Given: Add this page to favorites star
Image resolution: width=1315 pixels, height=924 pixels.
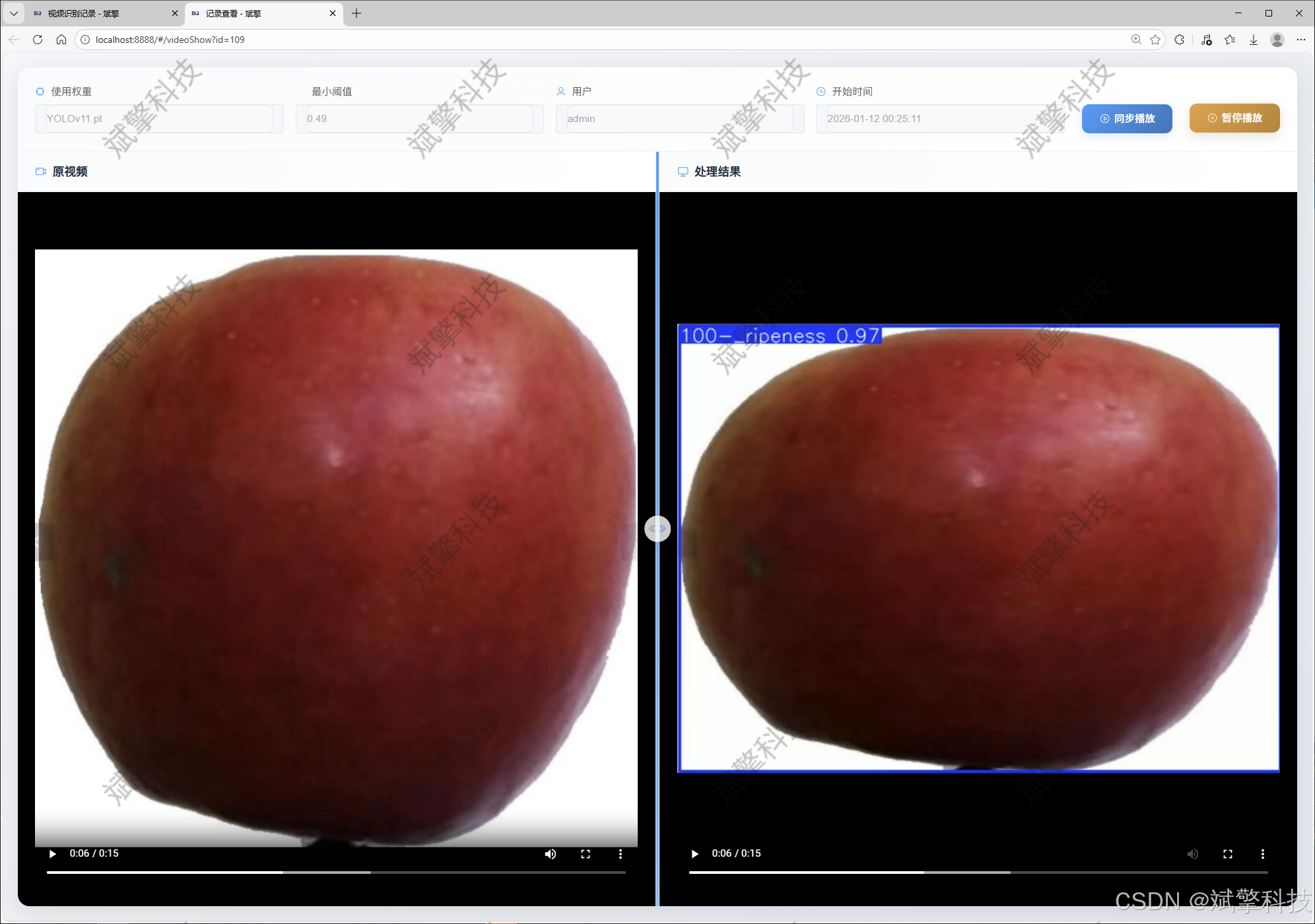Looking at the screenshot, I should click(x=1155, y=40).
